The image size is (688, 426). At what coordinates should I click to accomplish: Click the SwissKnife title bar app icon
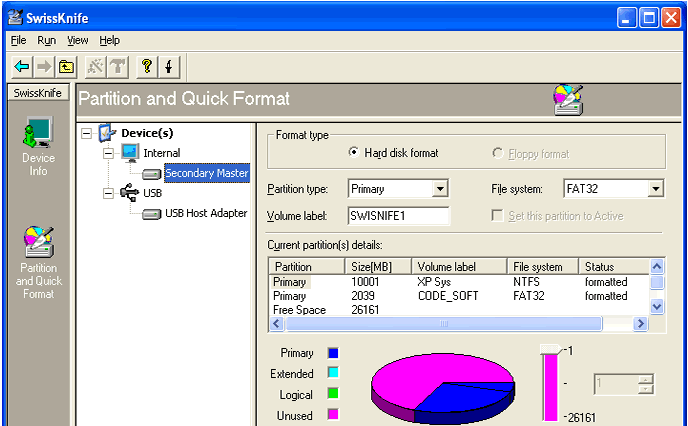15,18
